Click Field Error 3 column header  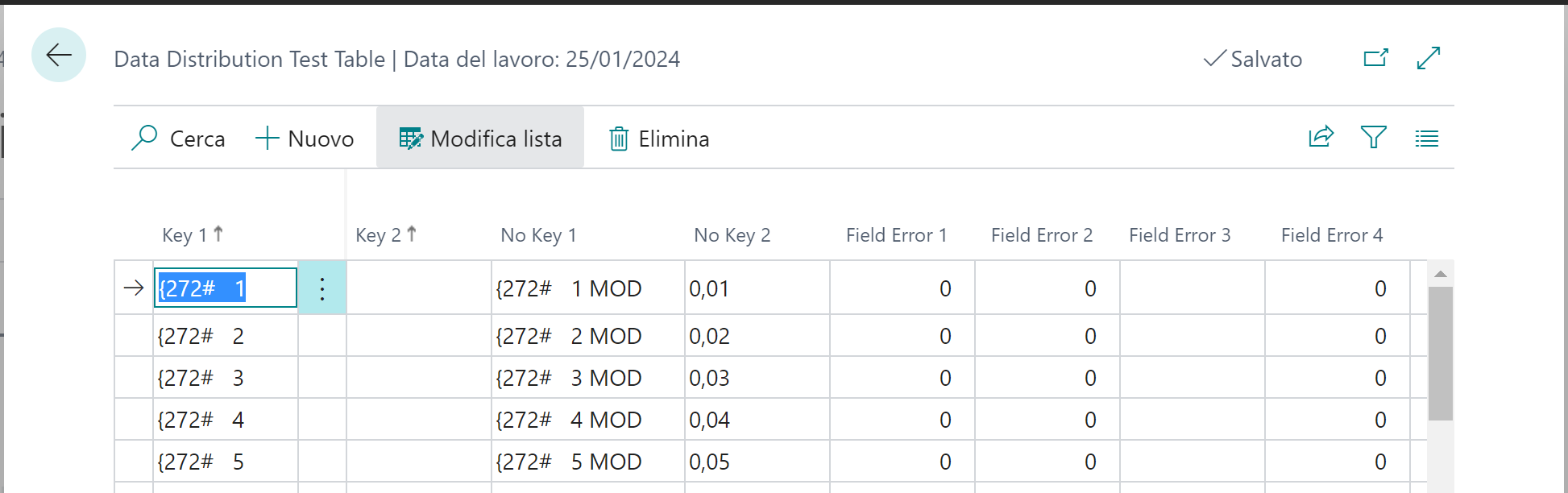click(1180, 235)
